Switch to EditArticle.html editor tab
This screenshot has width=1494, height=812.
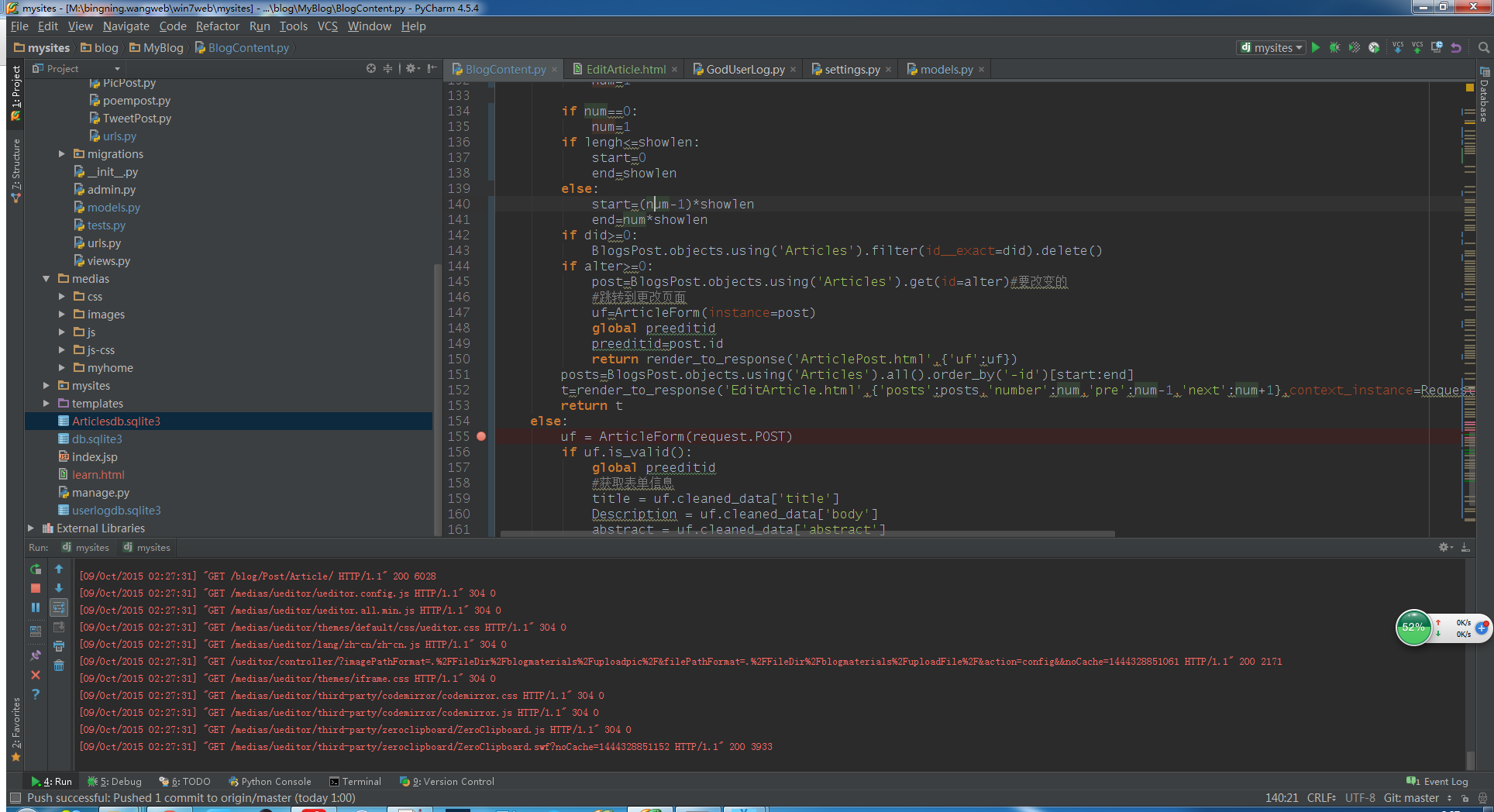click(625, 69)
